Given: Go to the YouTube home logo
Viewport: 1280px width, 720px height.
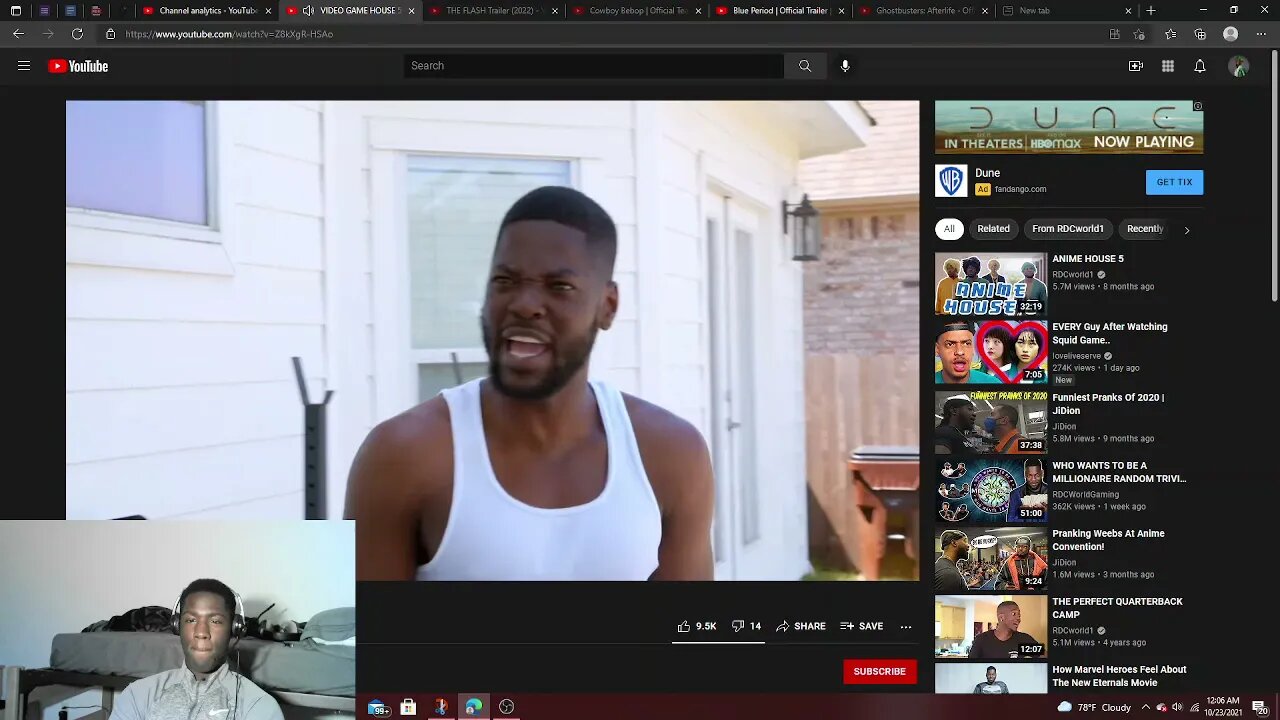Looking at the screenshot, I should click(x=78, y=66).
